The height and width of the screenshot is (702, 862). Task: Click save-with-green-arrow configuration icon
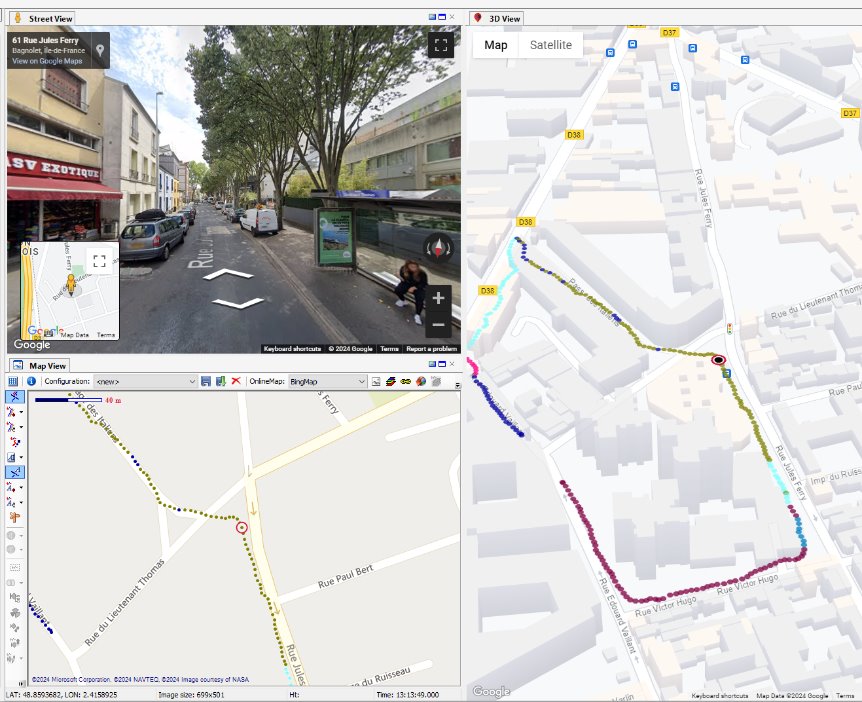221,382
